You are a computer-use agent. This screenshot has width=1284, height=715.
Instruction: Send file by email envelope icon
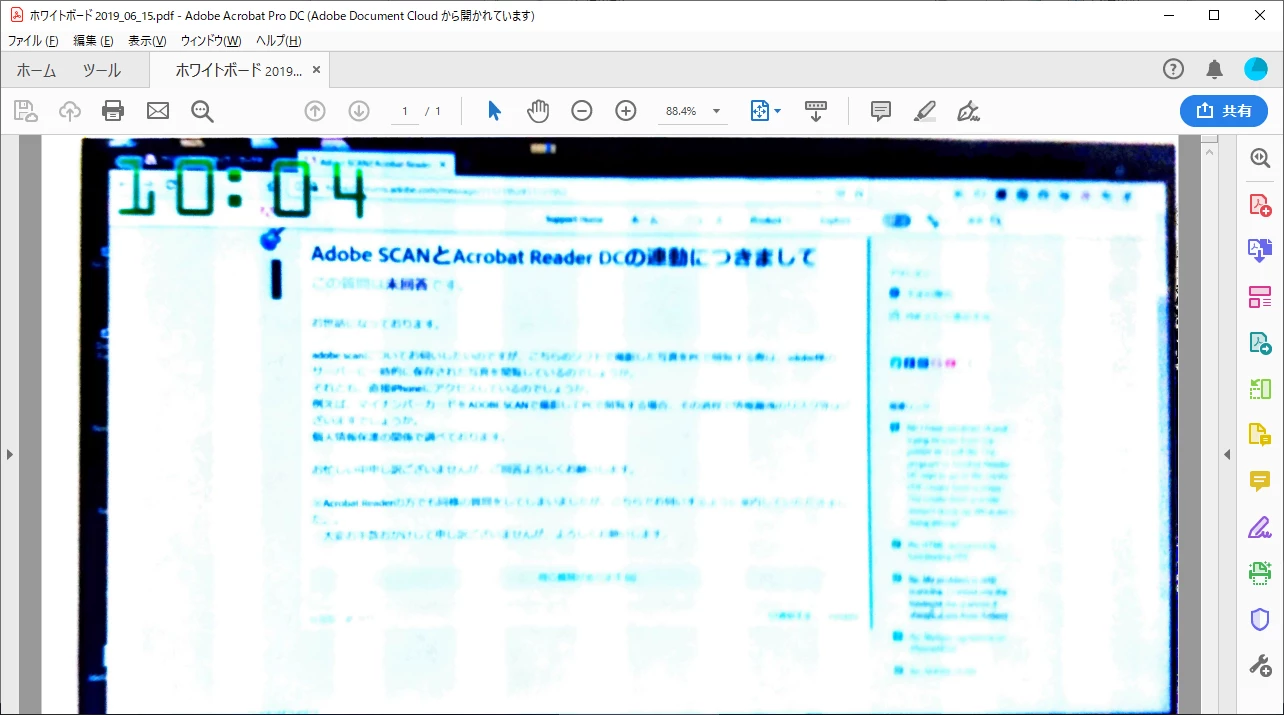(x=158, y=111)
